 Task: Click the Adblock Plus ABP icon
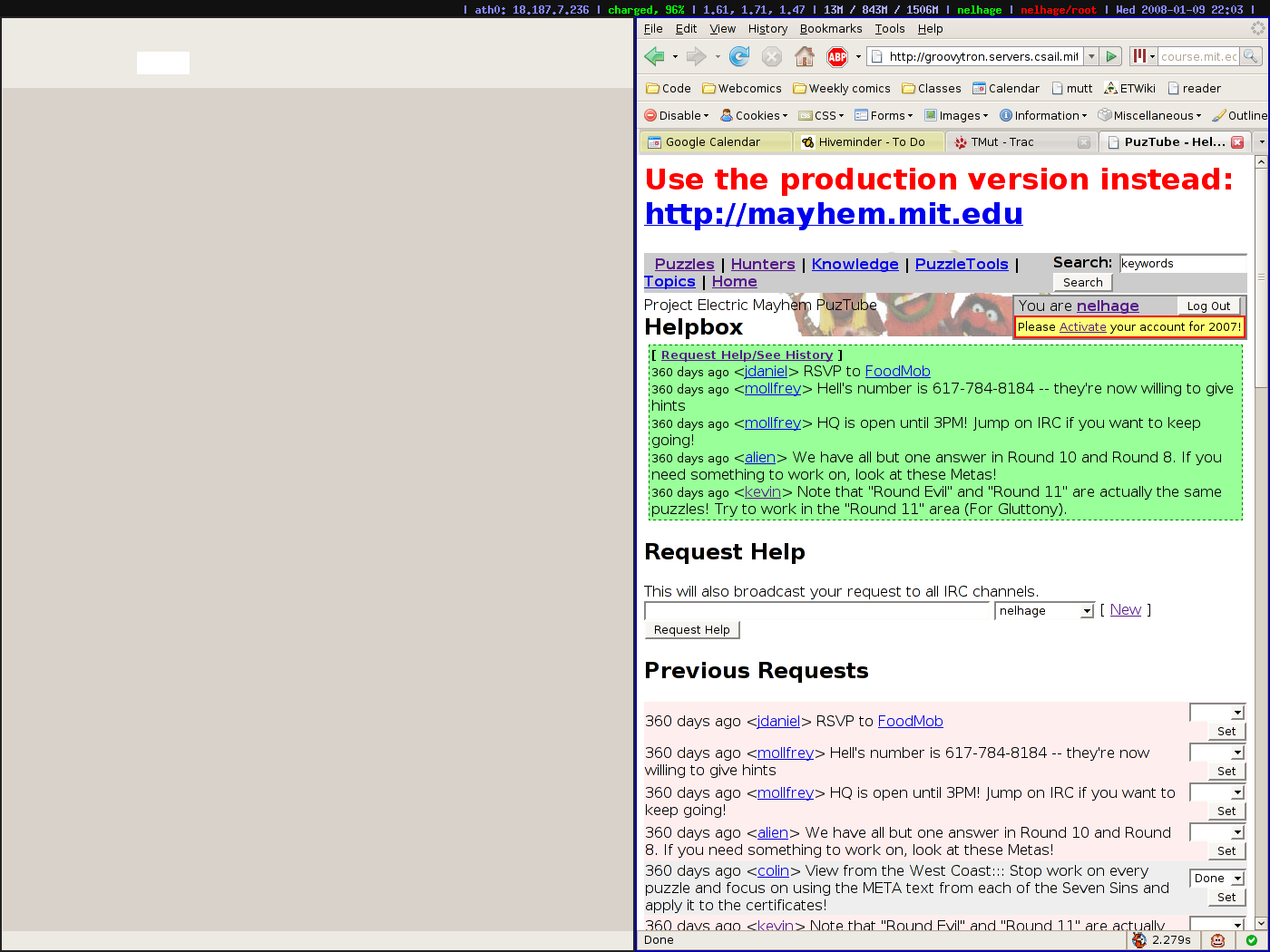837,57
